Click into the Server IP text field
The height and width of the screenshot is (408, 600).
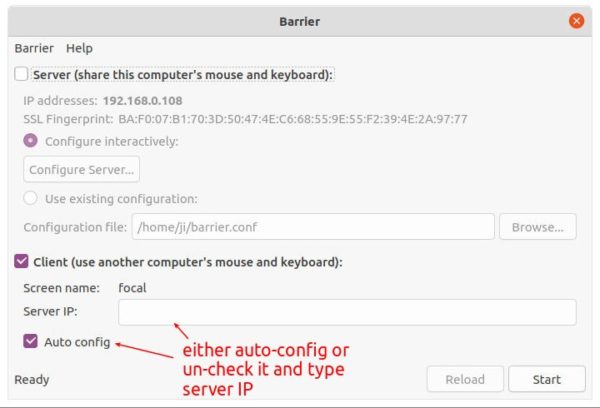coord(347,312)
